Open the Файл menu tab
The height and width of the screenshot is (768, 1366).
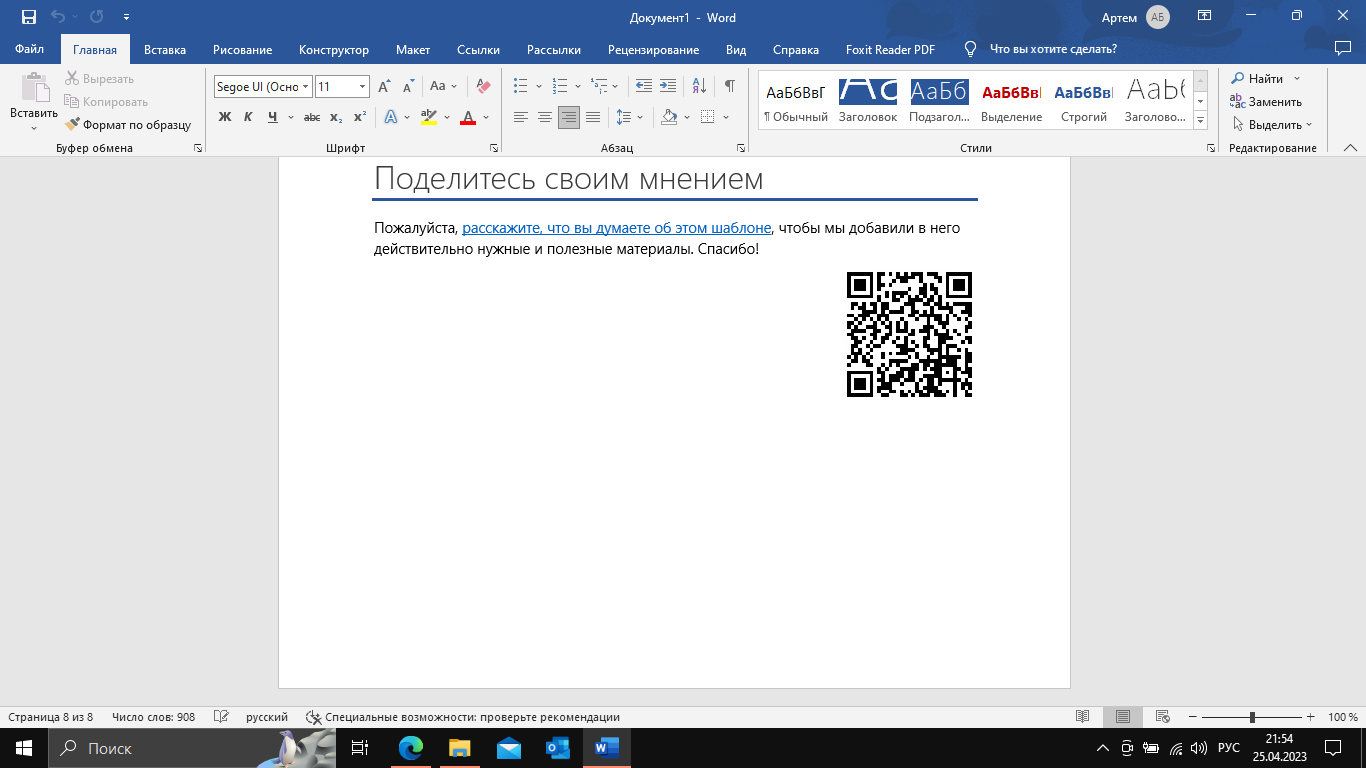30,50
